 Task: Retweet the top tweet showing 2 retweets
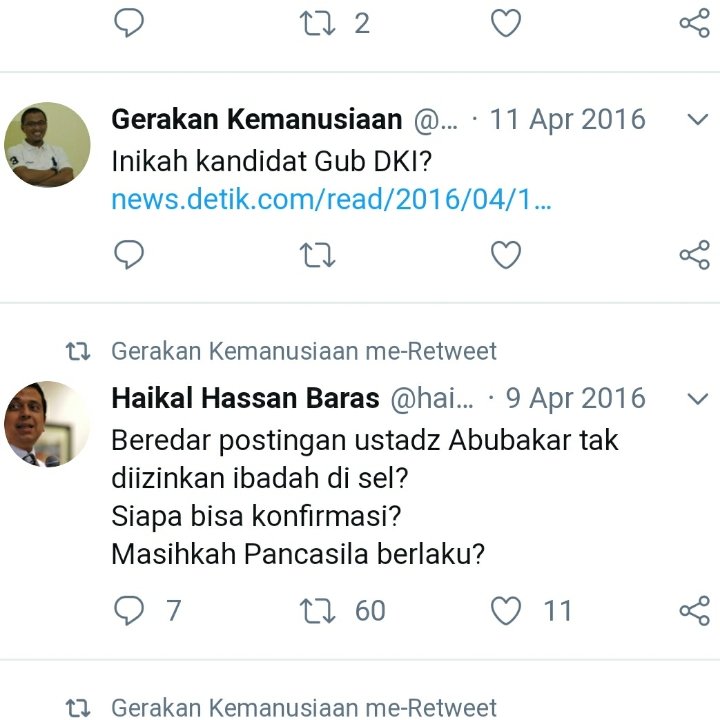317,23
